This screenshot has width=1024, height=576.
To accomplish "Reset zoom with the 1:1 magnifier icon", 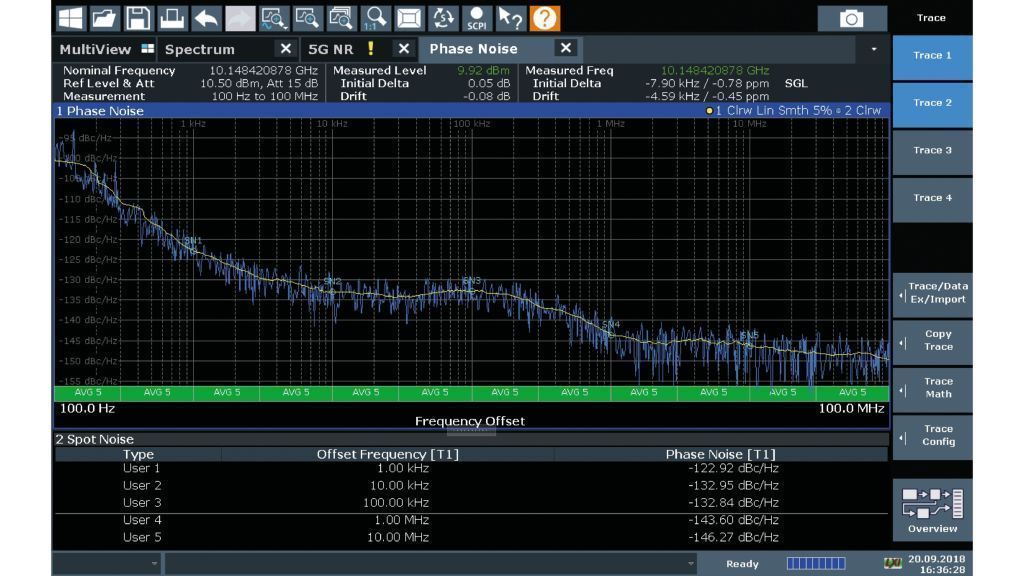I will (376, 17).
